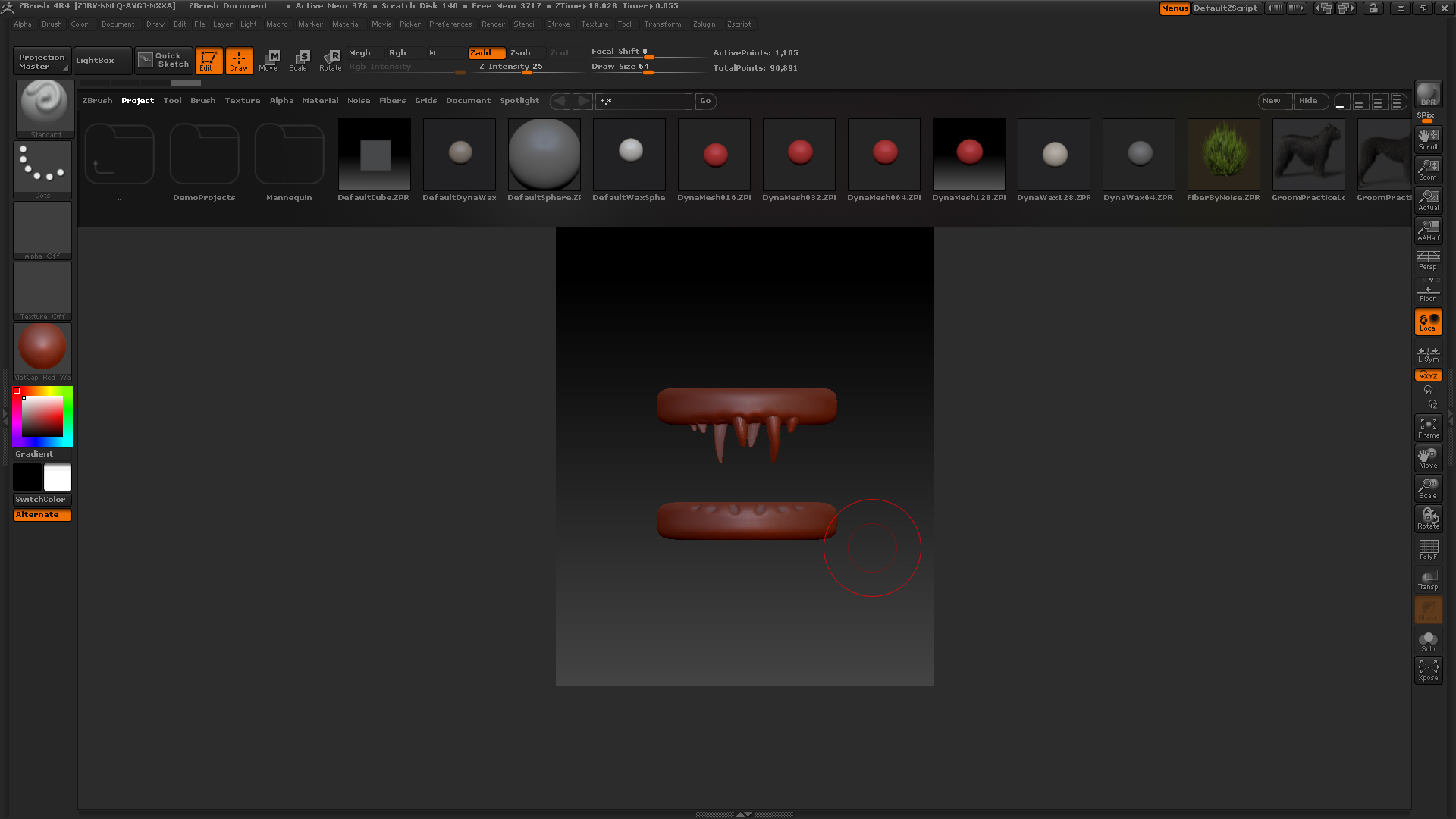Select the Move tool in toolbar
This screenshot has height=819, width=1456.
tap(267, 59)
